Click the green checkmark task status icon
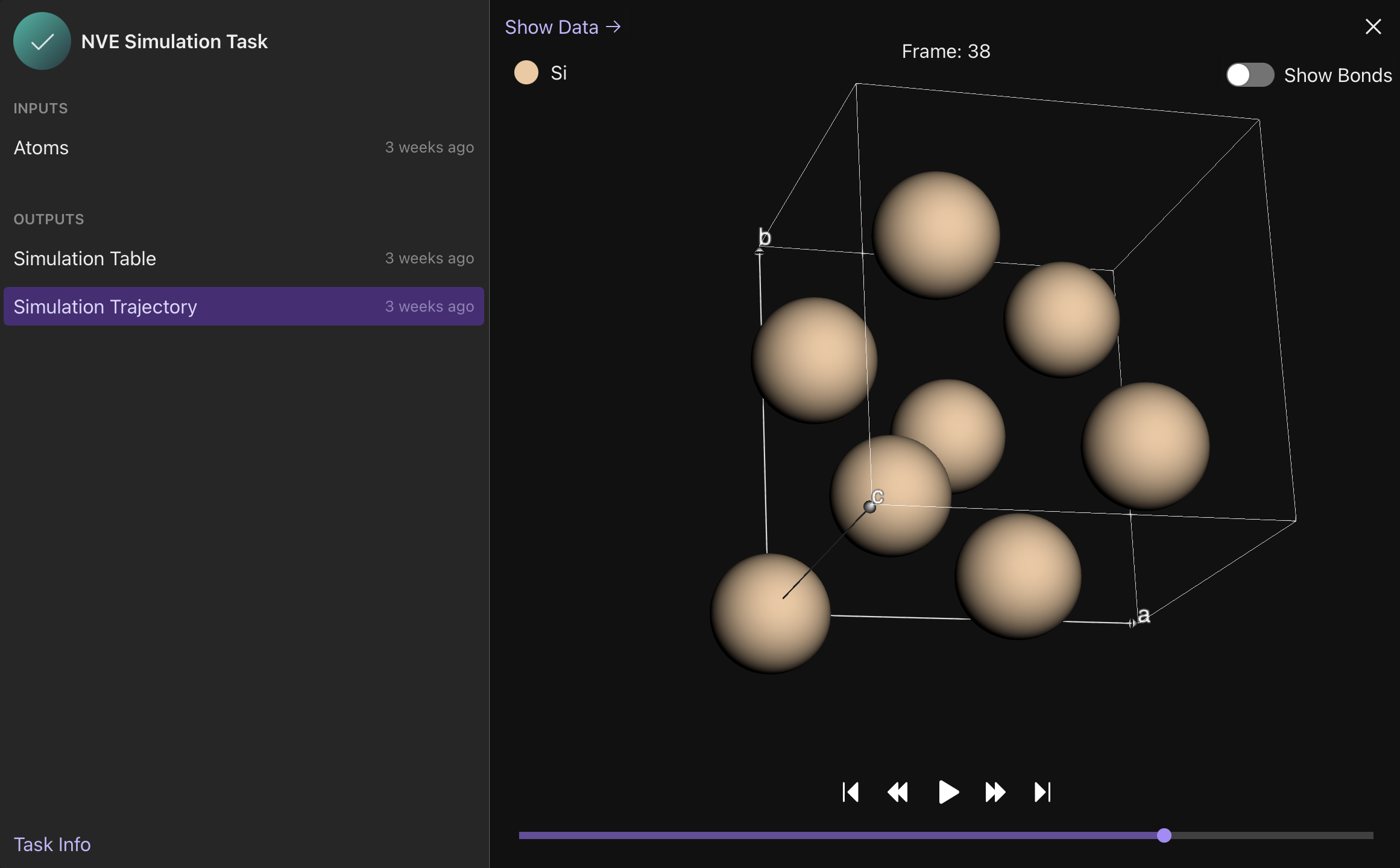The width and height of the screenshot is (1400, 868). 42,41
